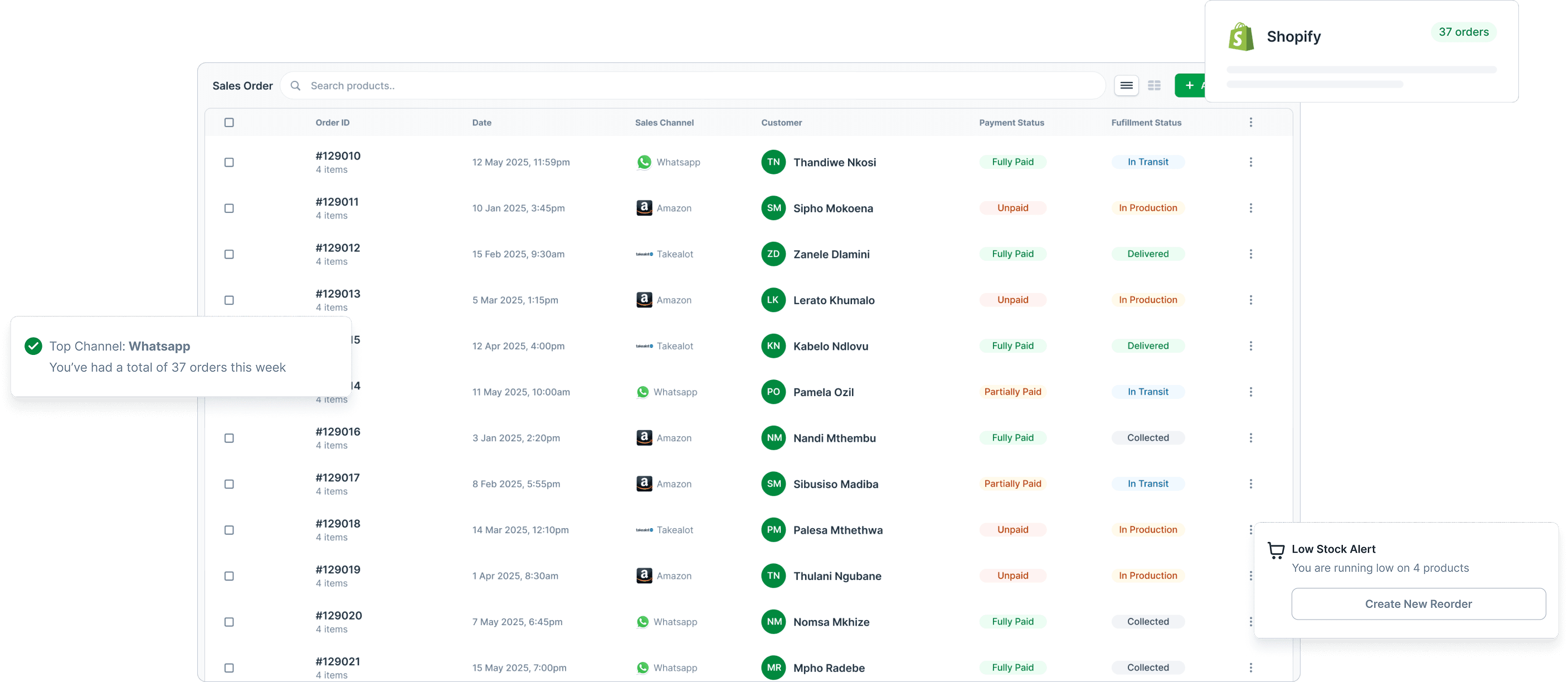Image resolution: width=1568 pixels, height=682 pixels.
Task: Switch to grid view layout
Action: coord(1154,86)
